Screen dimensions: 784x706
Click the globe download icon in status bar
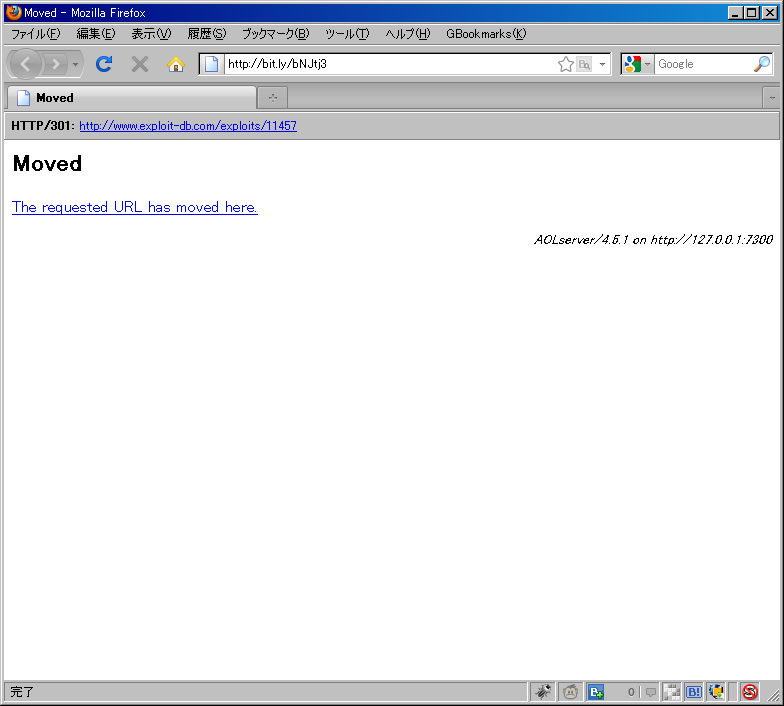click(716, 692)
